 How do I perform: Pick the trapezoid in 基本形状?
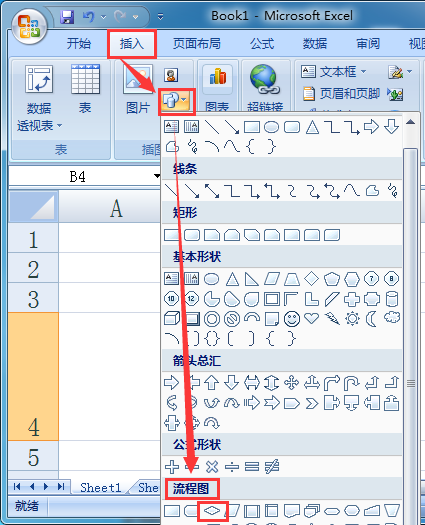[292, 279]
